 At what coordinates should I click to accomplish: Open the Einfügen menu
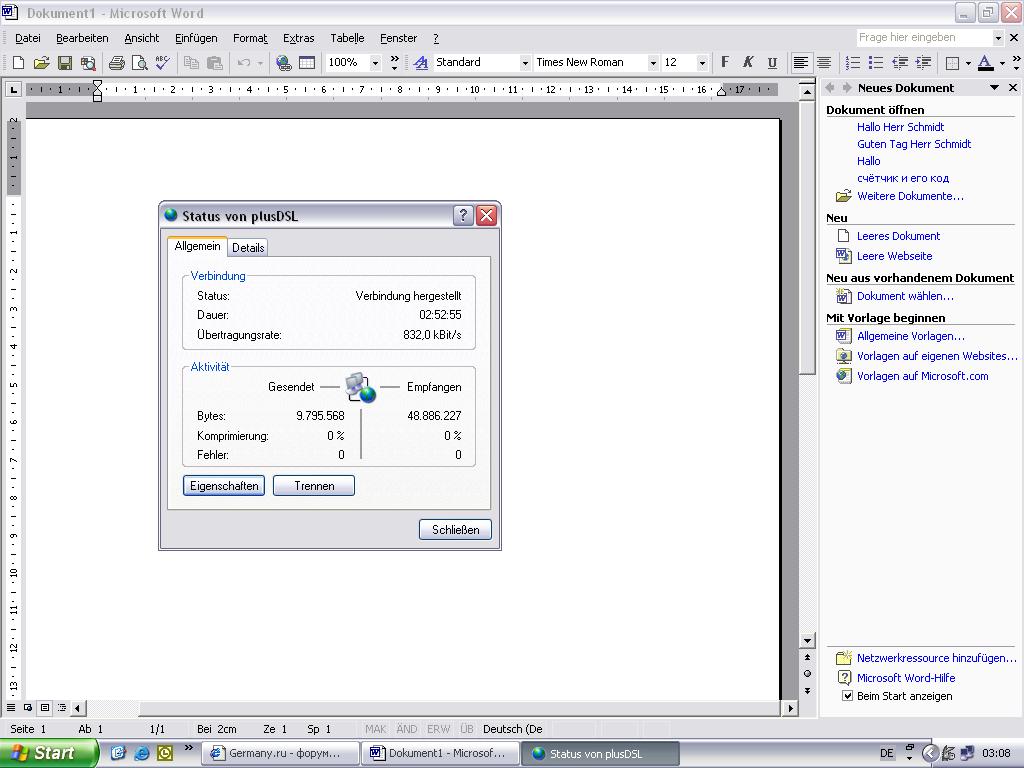196,38
